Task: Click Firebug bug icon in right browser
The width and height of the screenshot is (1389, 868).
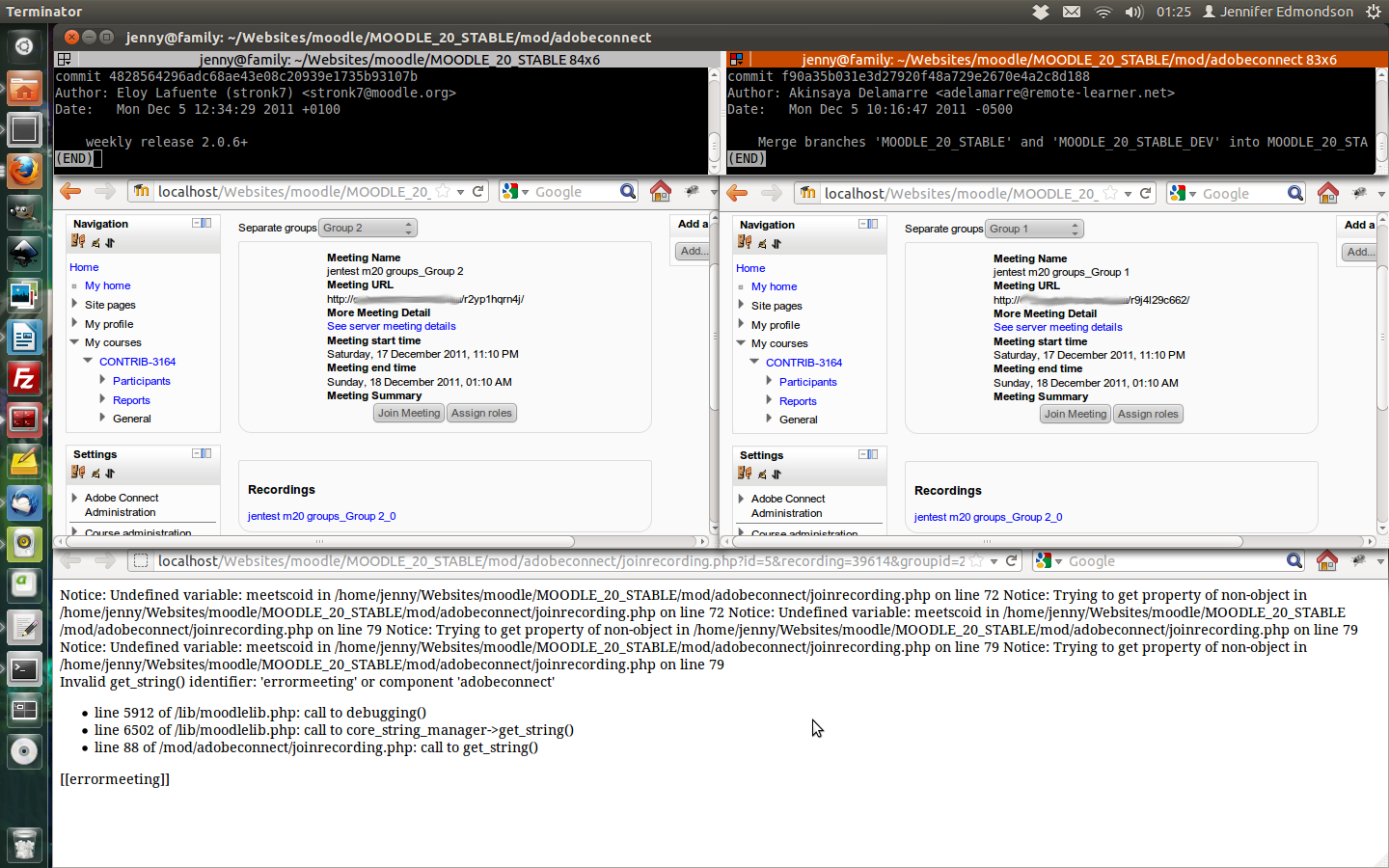Action: [x=1359, y=193]
